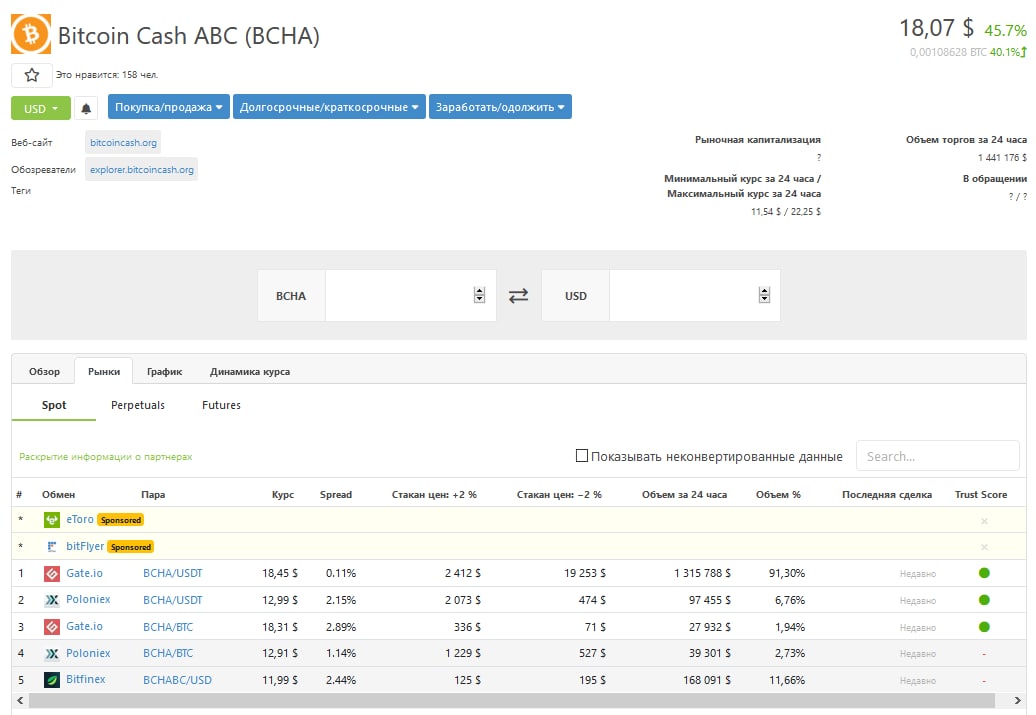Click the Bitfinex logo in row 5

[x=52, y=680]
